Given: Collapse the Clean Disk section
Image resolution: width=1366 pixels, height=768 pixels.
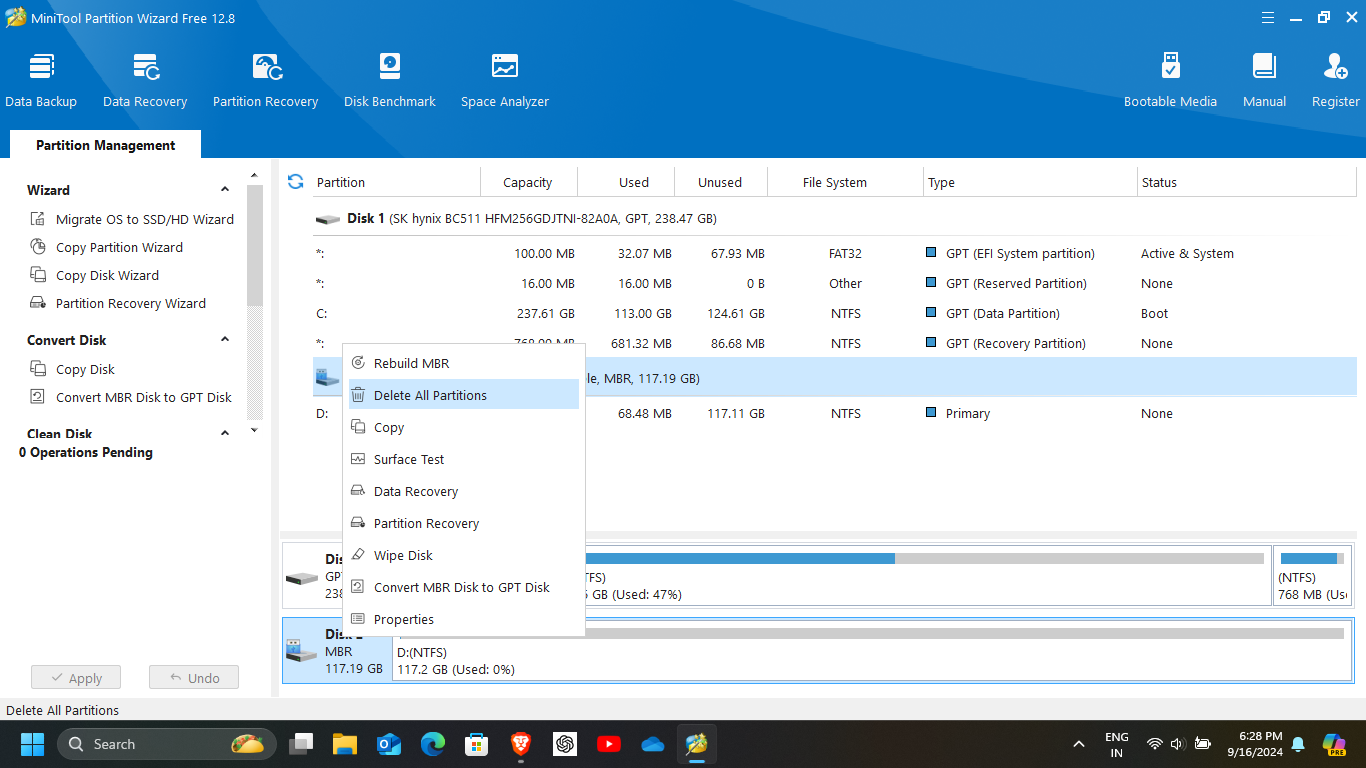Looking at the screenshot, I should (225, 434).
